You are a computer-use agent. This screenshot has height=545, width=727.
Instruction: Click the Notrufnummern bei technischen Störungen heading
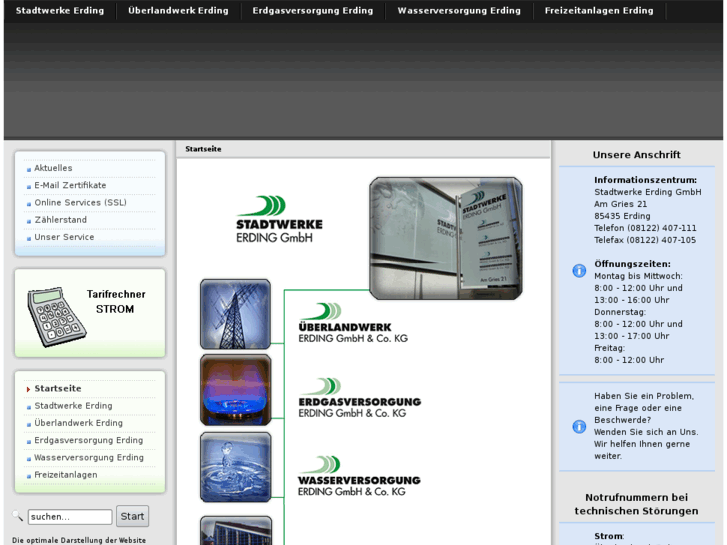click(636, 504)
